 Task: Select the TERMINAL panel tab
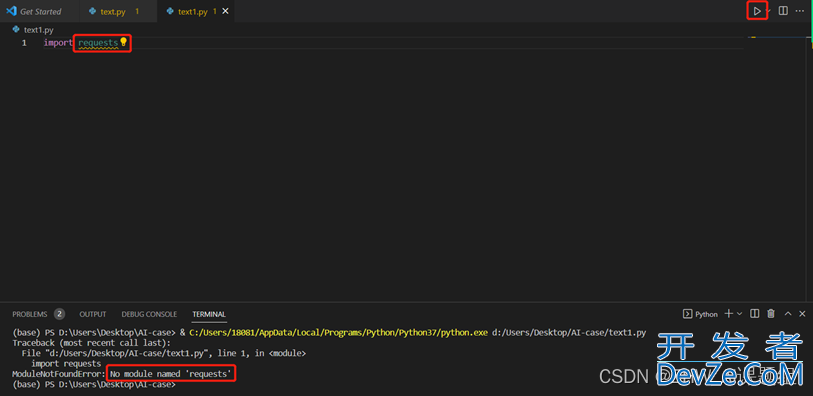[x=209, y=314]
